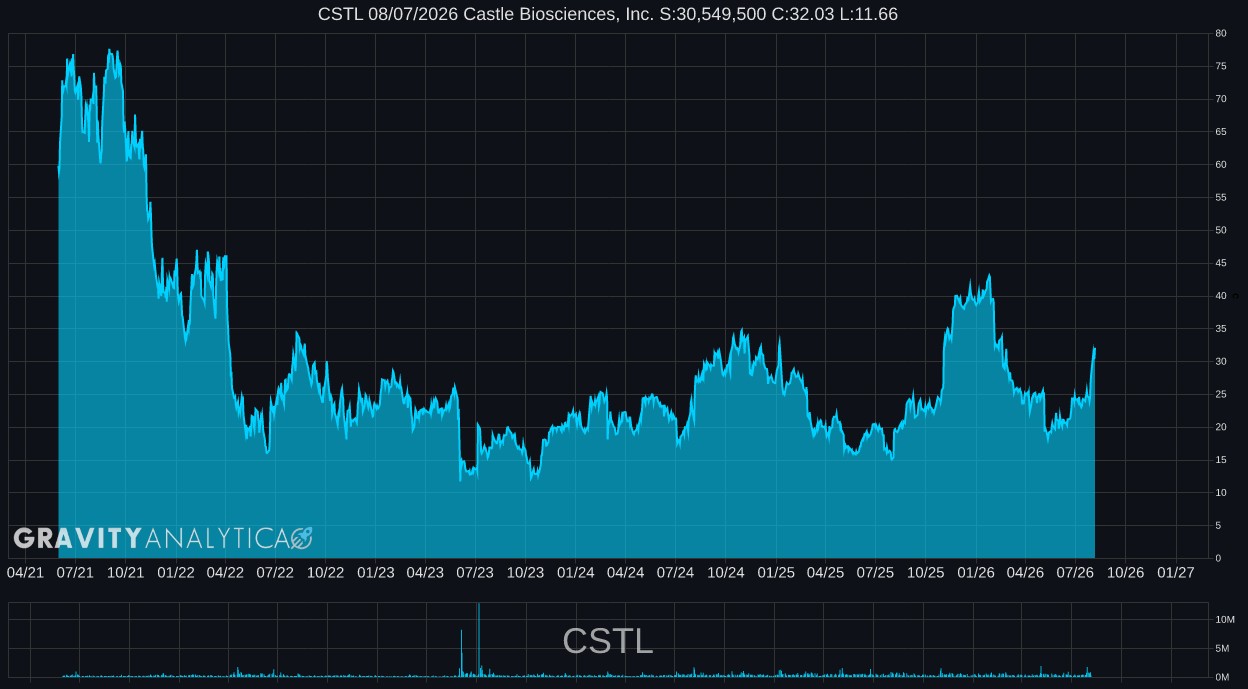Click the 10/25 date axis label
The width and height of the screenshot is (1248, 689).
tap(925, 573)
